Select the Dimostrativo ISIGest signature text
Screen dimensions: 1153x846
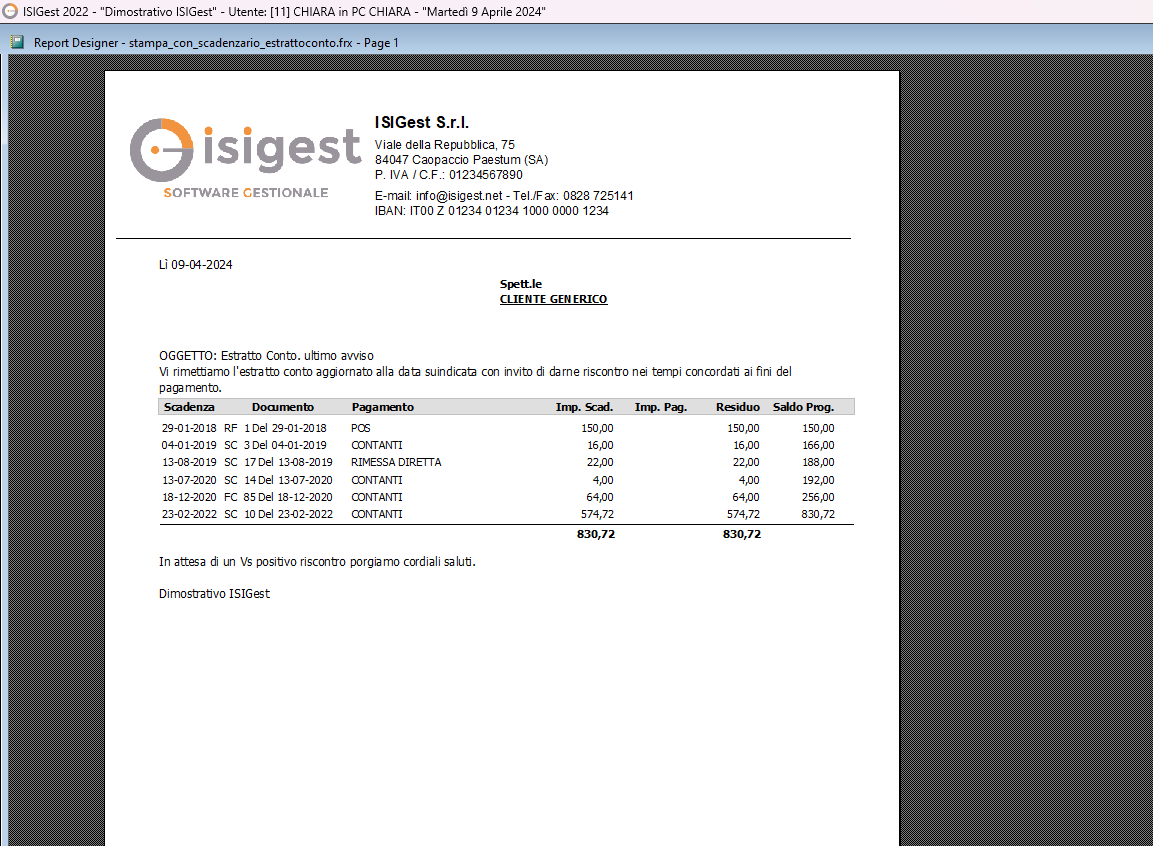click(214, 593)
